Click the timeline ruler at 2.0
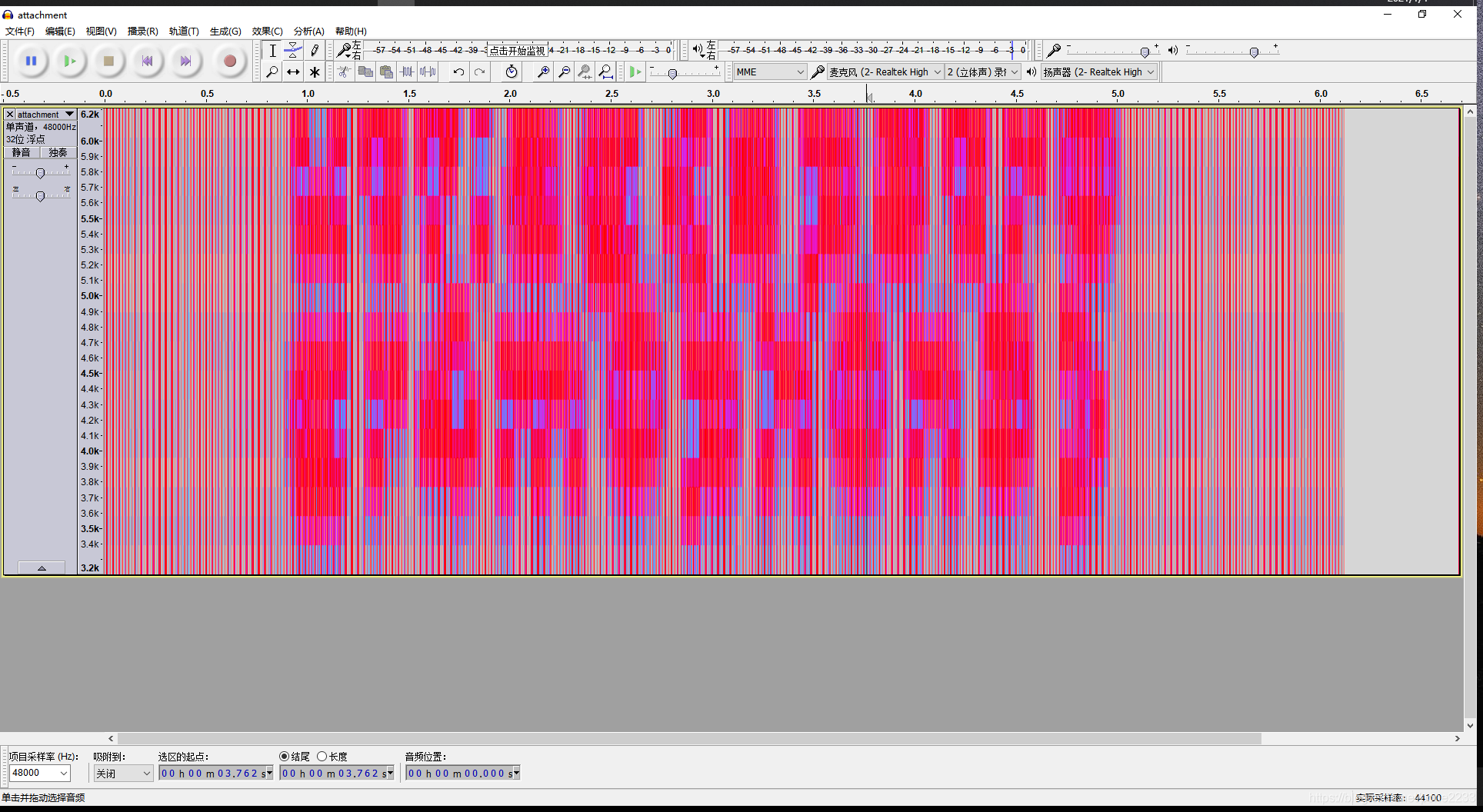Viewport: 1483px width, 812px height. [510, 94]
